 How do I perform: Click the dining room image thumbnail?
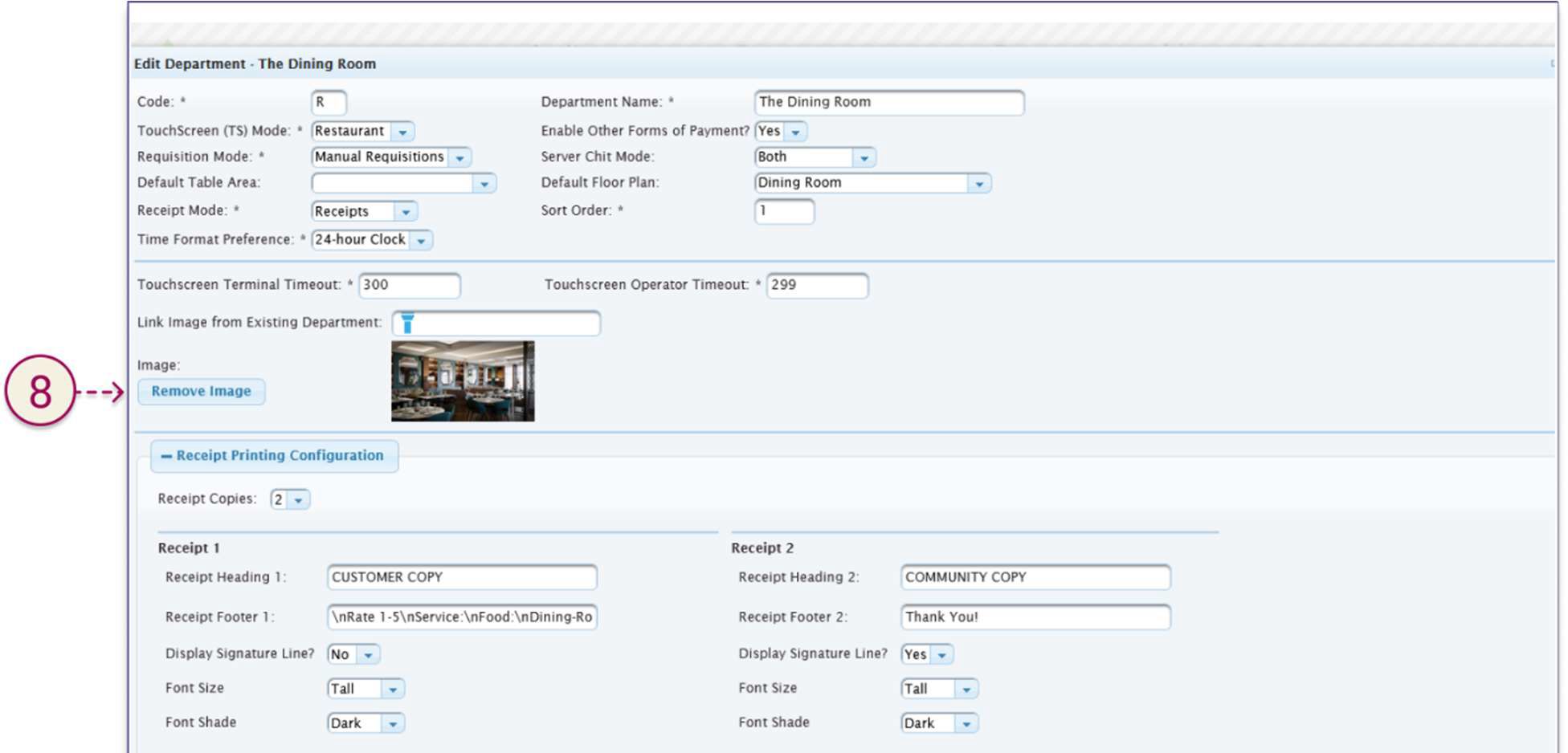tap(463, 381)
